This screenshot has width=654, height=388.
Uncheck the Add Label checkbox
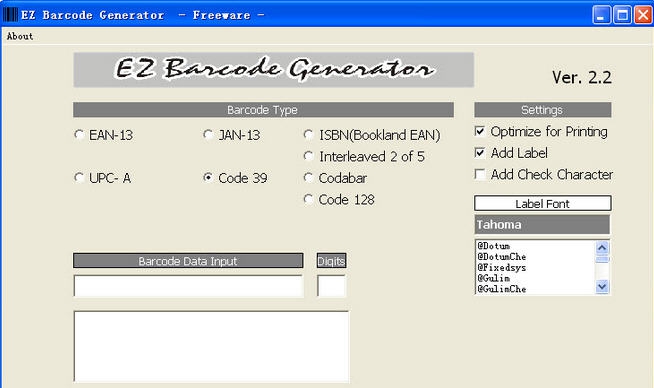tap(480, 153)
